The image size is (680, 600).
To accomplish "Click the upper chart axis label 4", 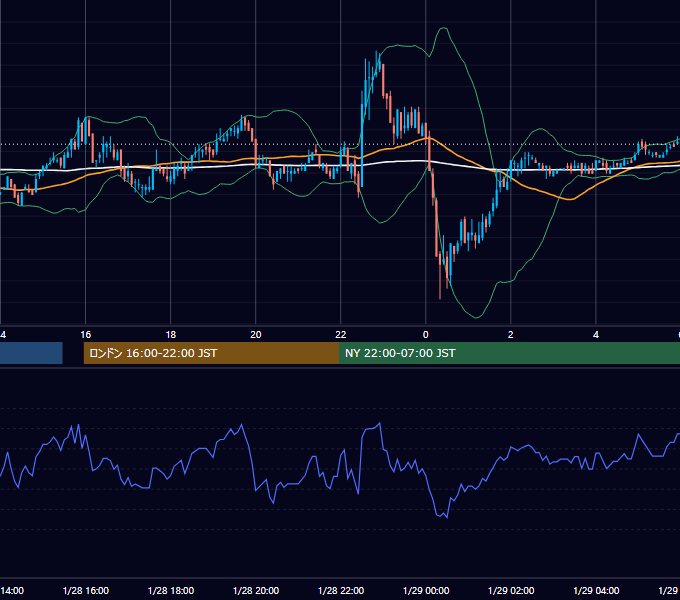I will [595, 335].
